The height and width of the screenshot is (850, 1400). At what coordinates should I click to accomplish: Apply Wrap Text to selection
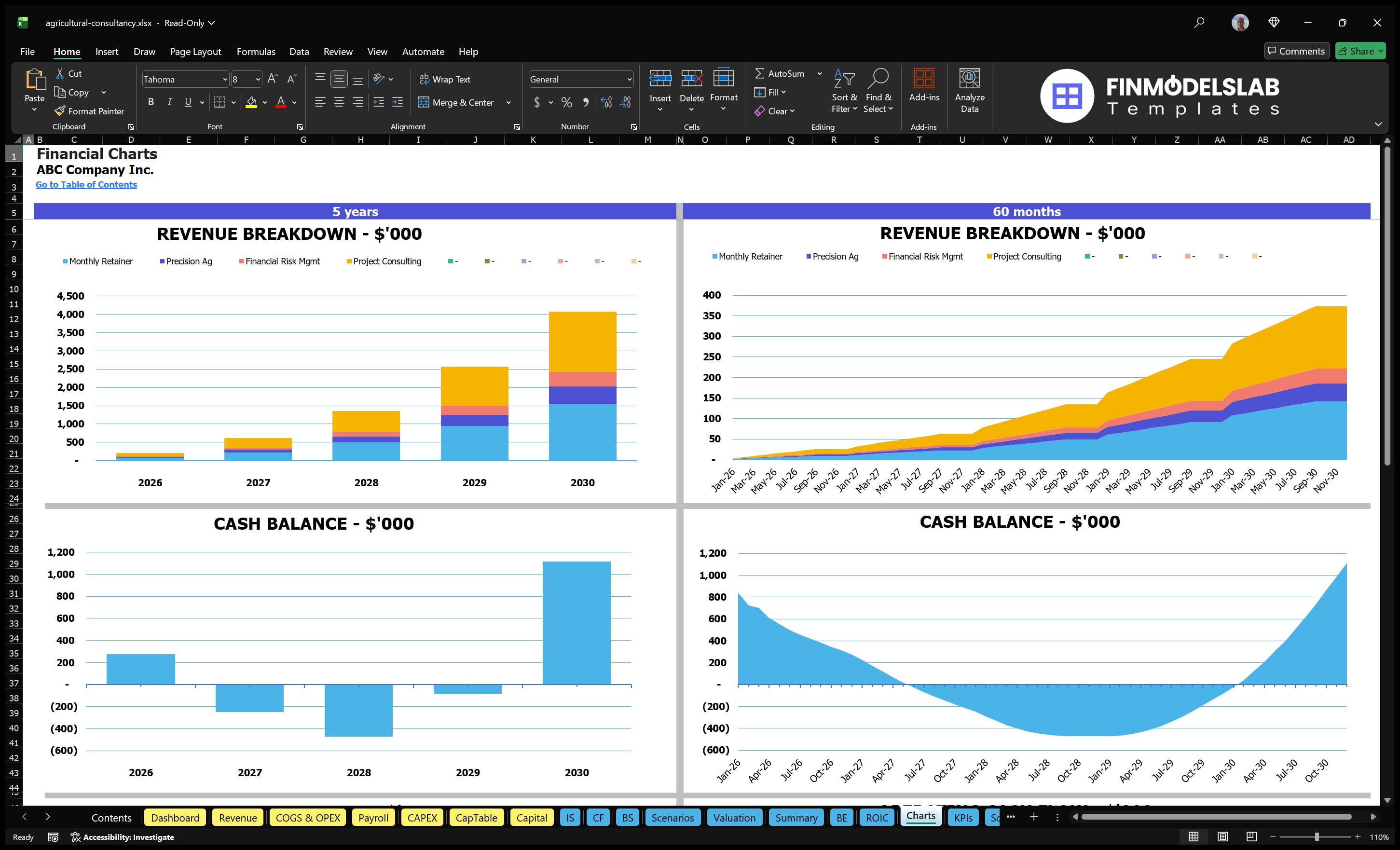click(x=445, y=79)
